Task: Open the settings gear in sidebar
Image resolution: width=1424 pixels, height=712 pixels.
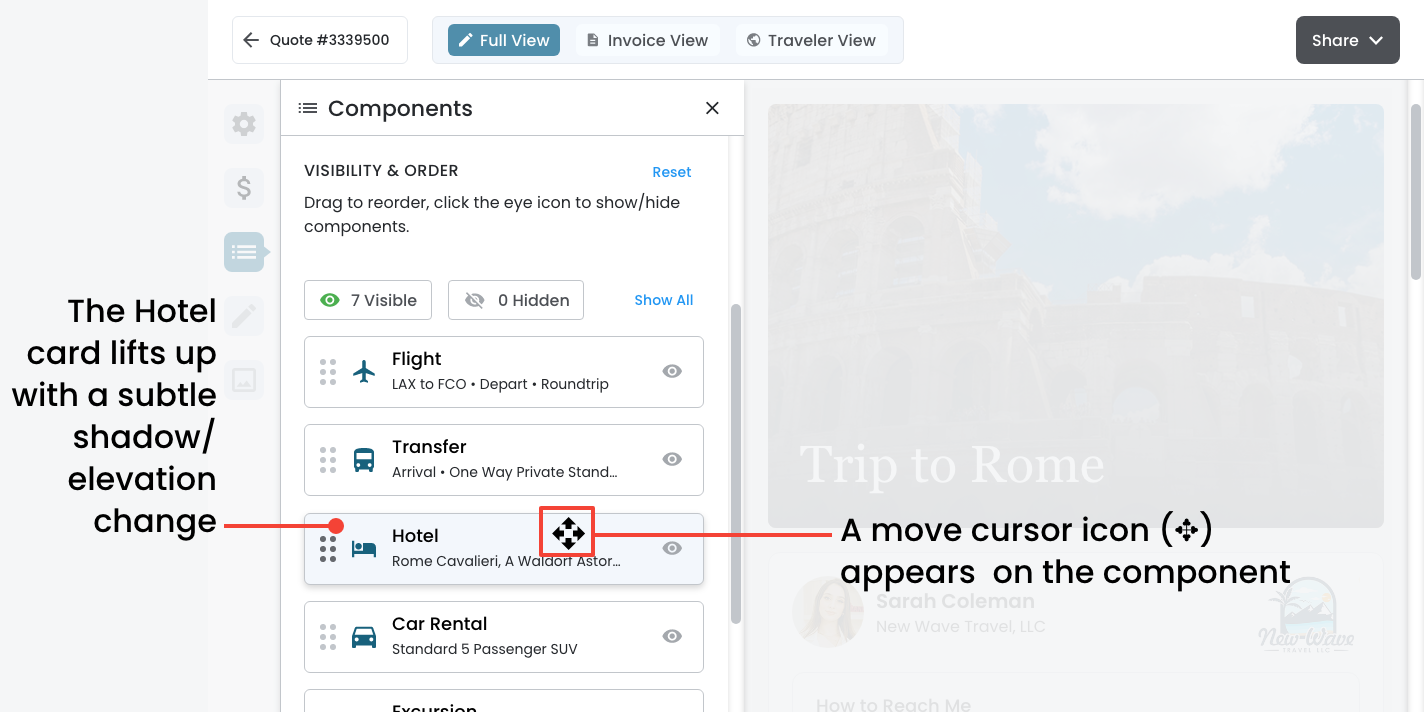Action: pos(244,124)
